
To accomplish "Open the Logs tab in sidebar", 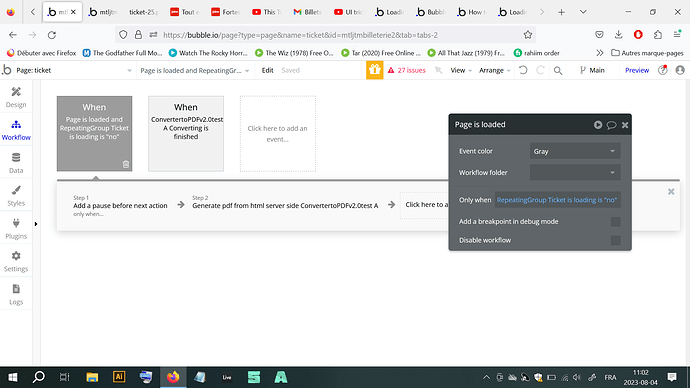I will pyautogui.click(x=16, y=294).
